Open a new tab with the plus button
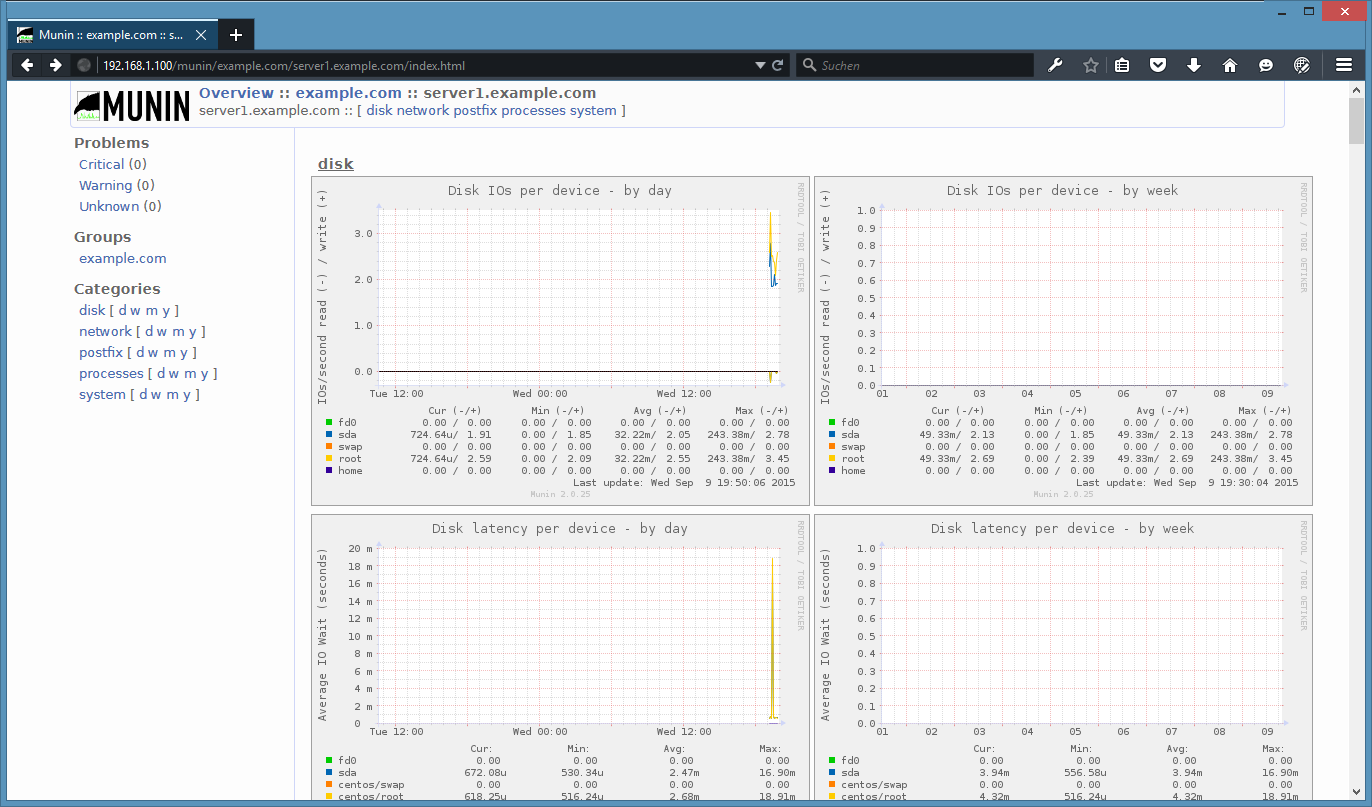The height and width of the screenshot is (807, 1372). [236, 35]
